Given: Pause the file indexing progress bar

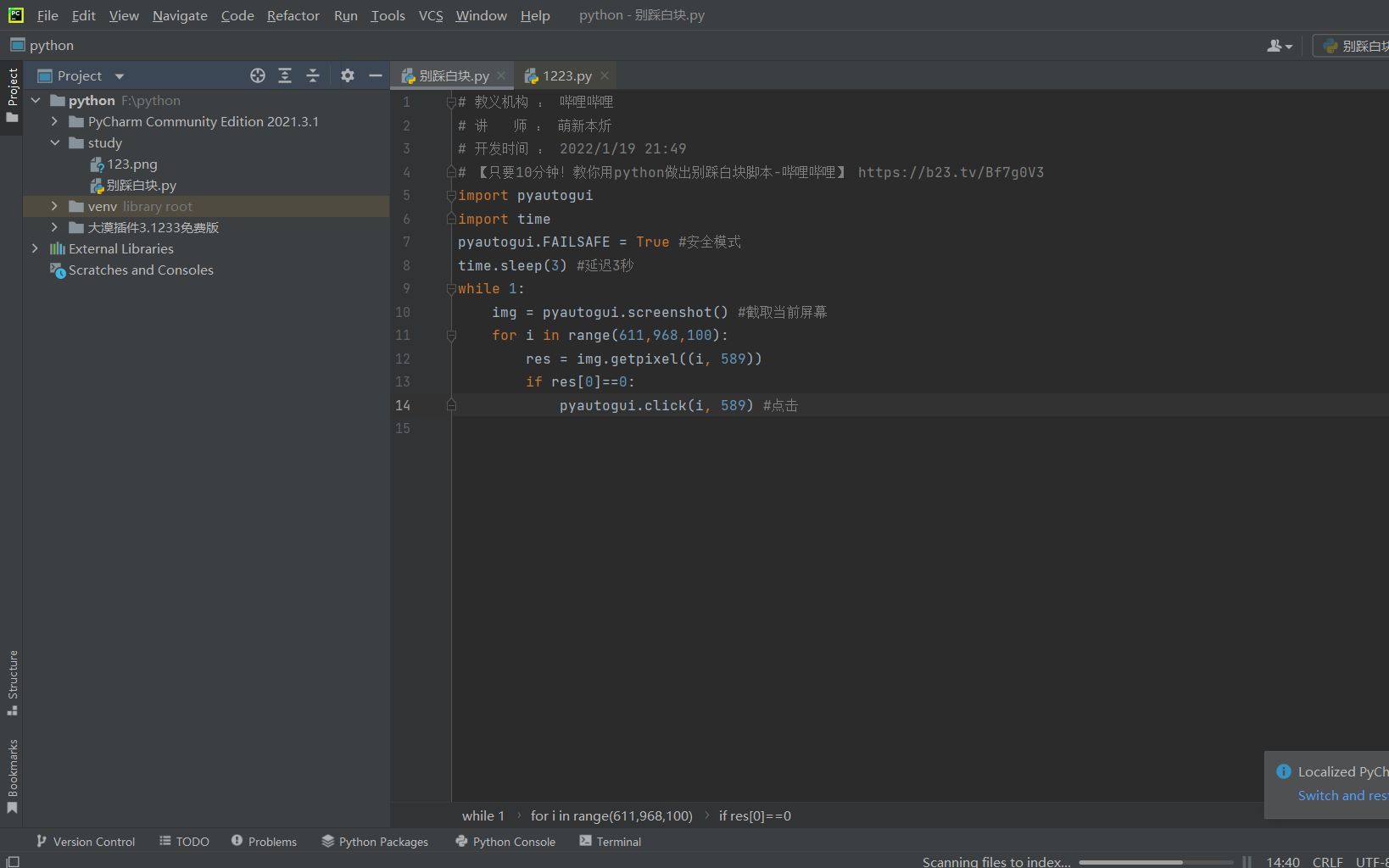Looking at the screenshot, I should [x=1247, y=861].
